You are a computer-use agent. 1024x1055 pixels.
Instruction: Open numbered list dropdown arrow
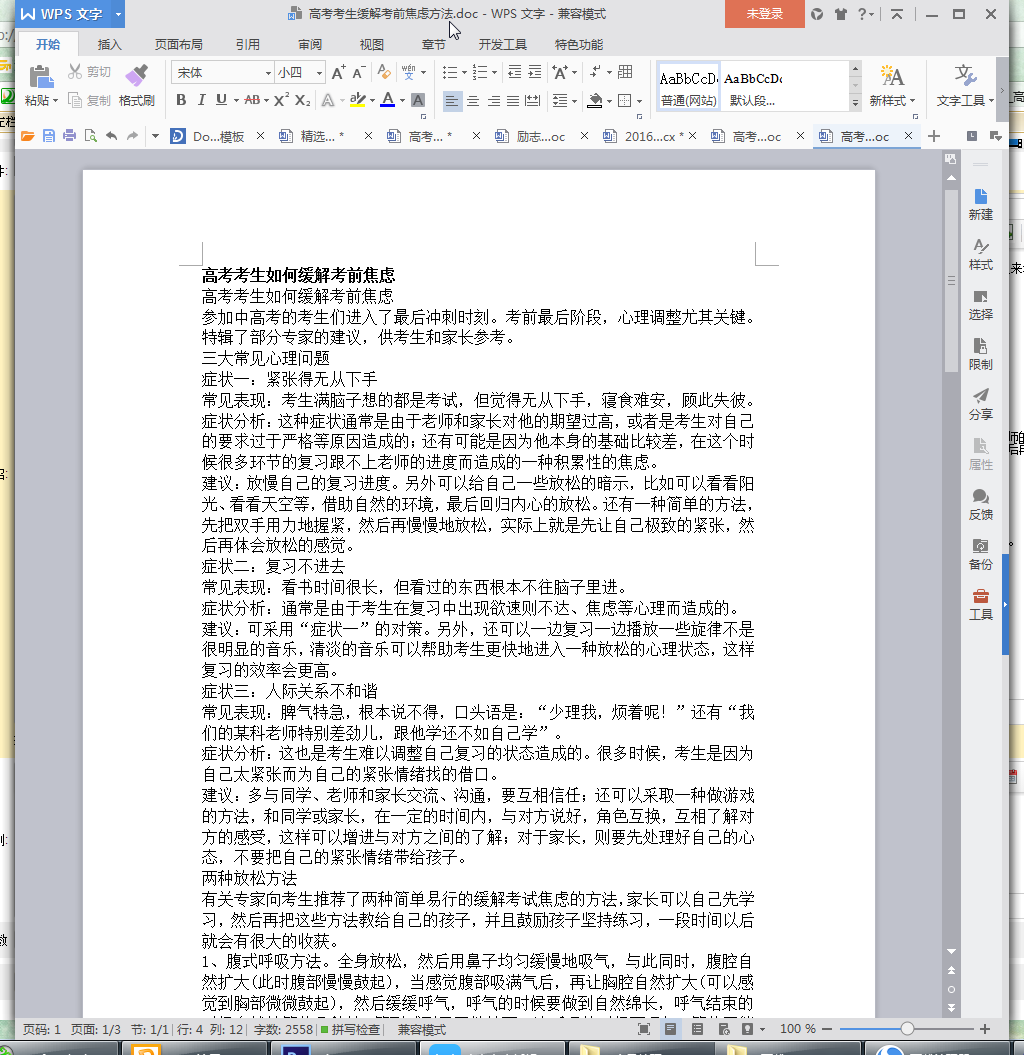(x=495, y=73)
